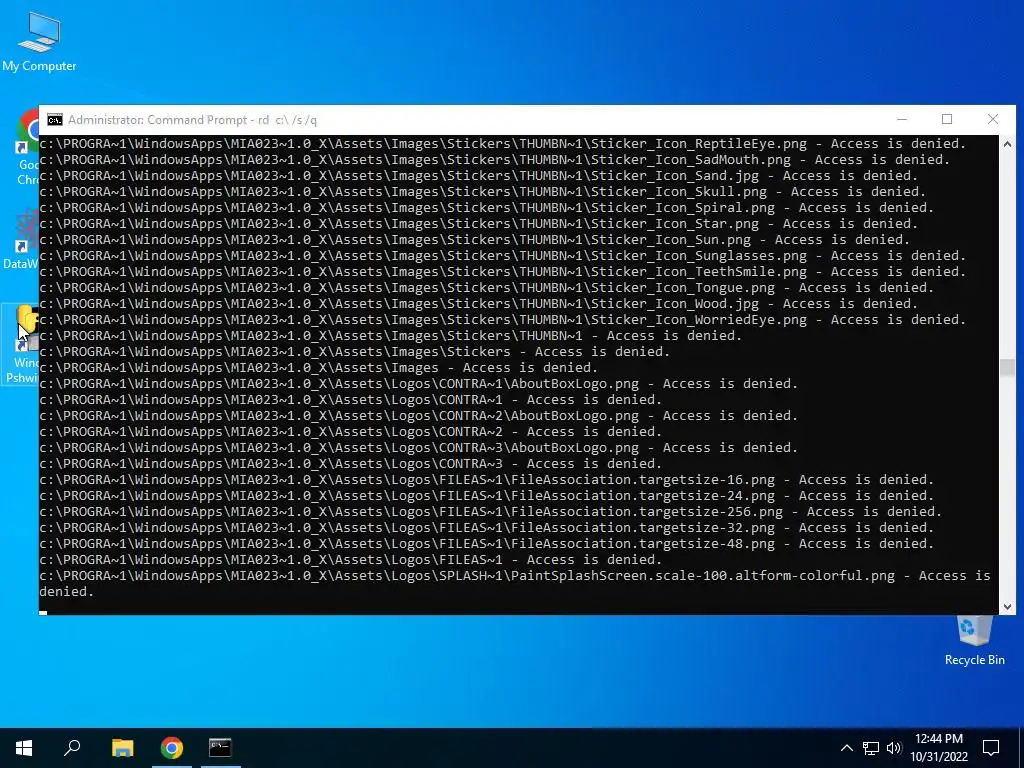Click the Sticker_Icon_WorriedEye.png line
This screenshot has height=768, width=1024.
[503, 319]
